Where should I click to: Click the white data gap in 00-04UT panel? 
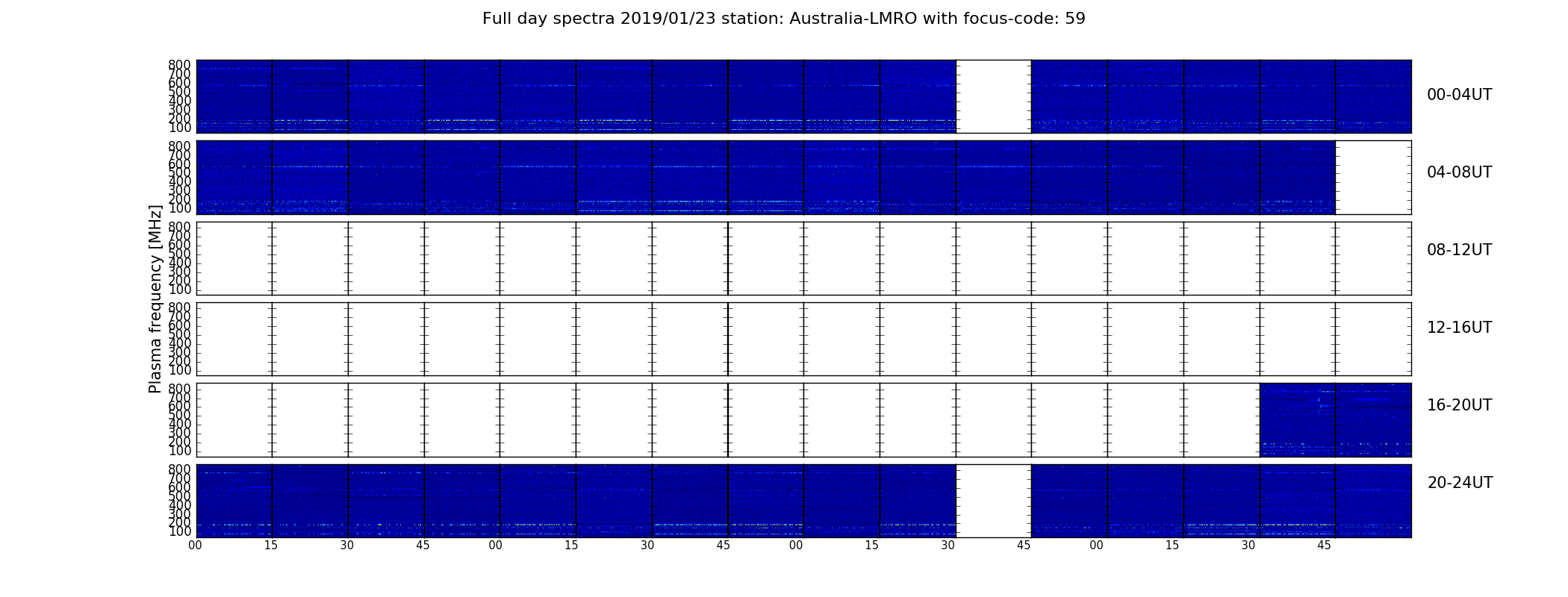pyautogui.click(x=994, y=96)
